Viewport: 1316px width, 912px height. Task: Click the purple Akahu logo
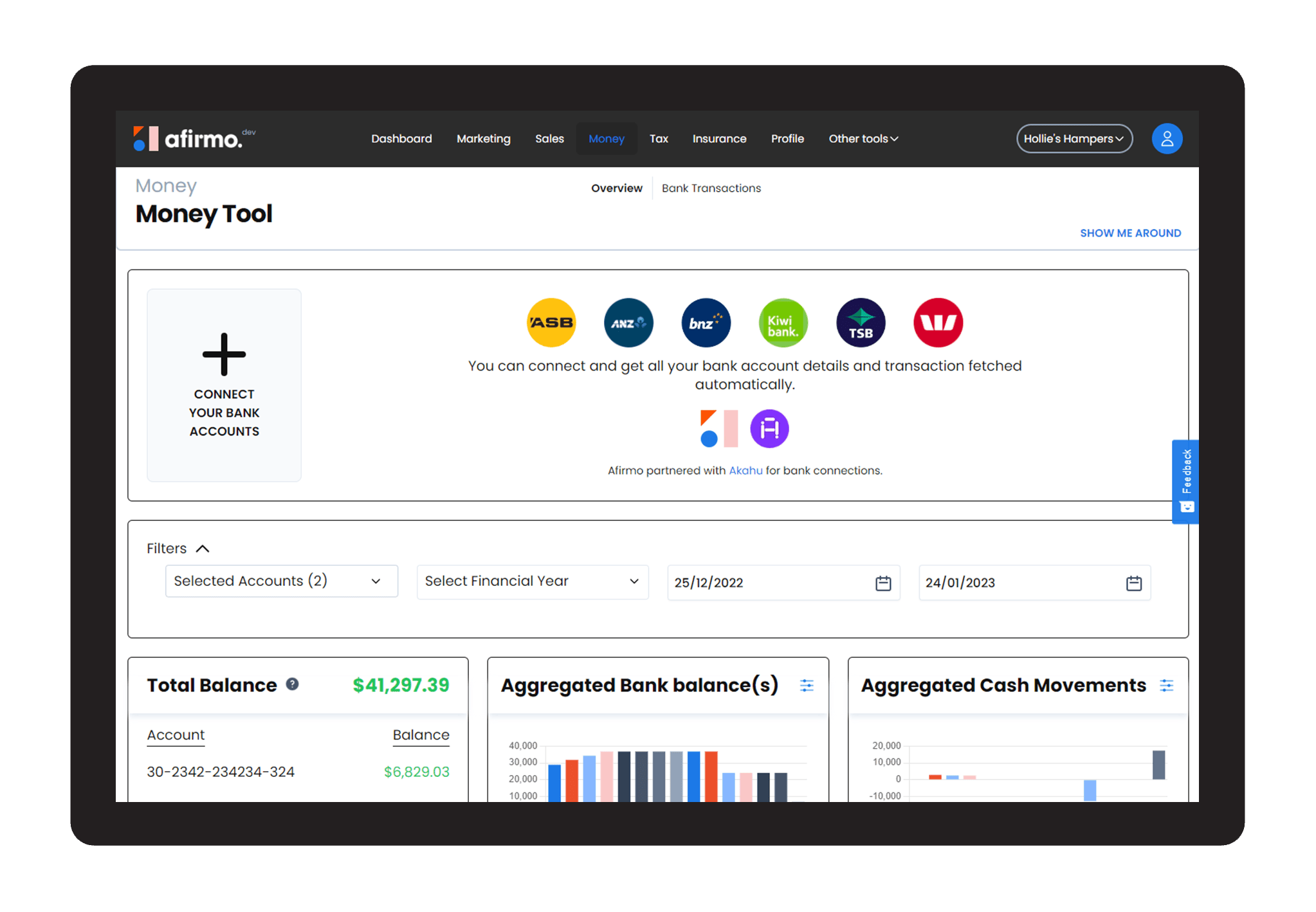[769, 428]
